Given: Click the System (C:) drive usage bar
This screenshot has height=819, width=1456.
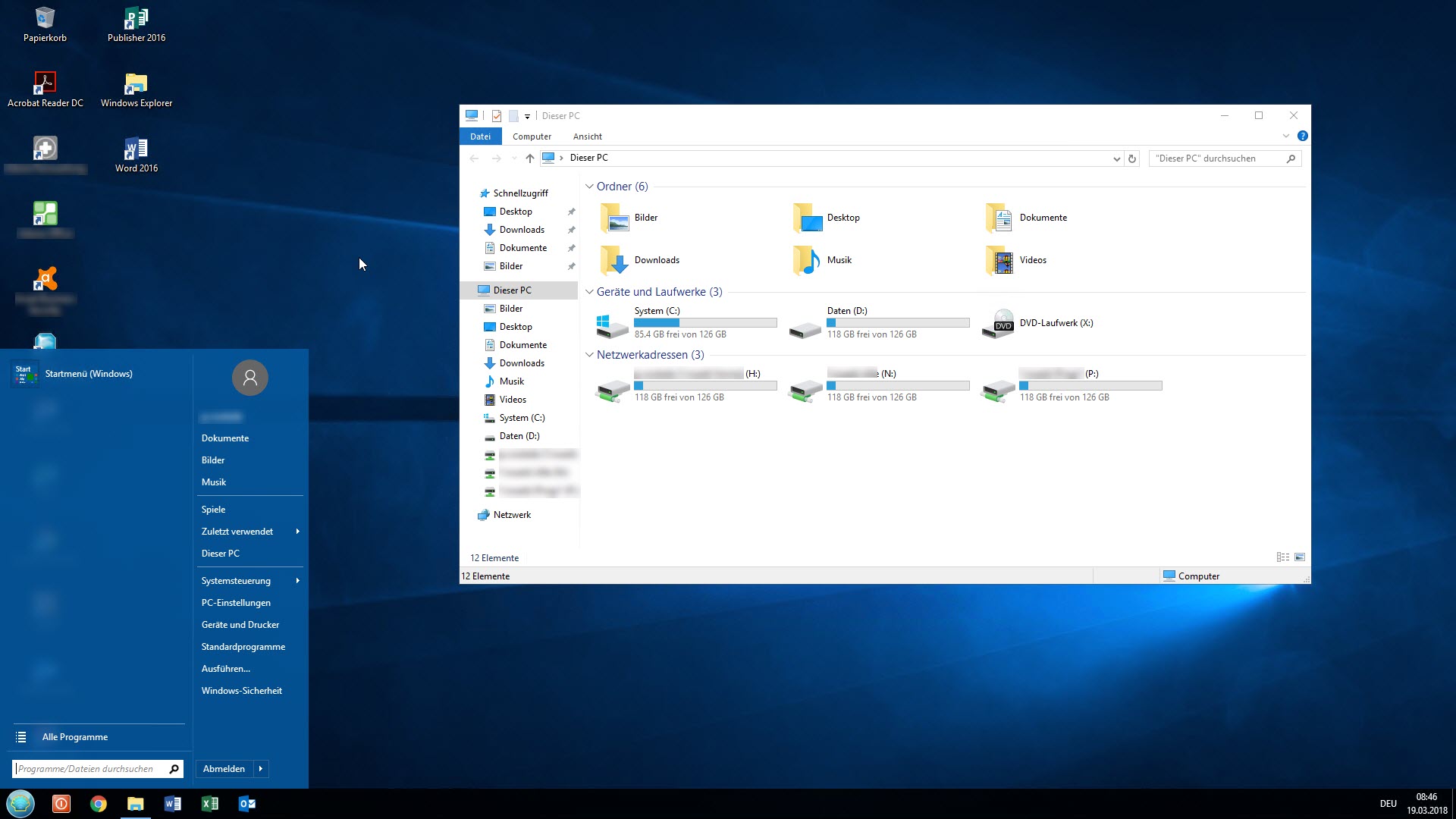Looking at the screenshot, I should tap(705, 323).
